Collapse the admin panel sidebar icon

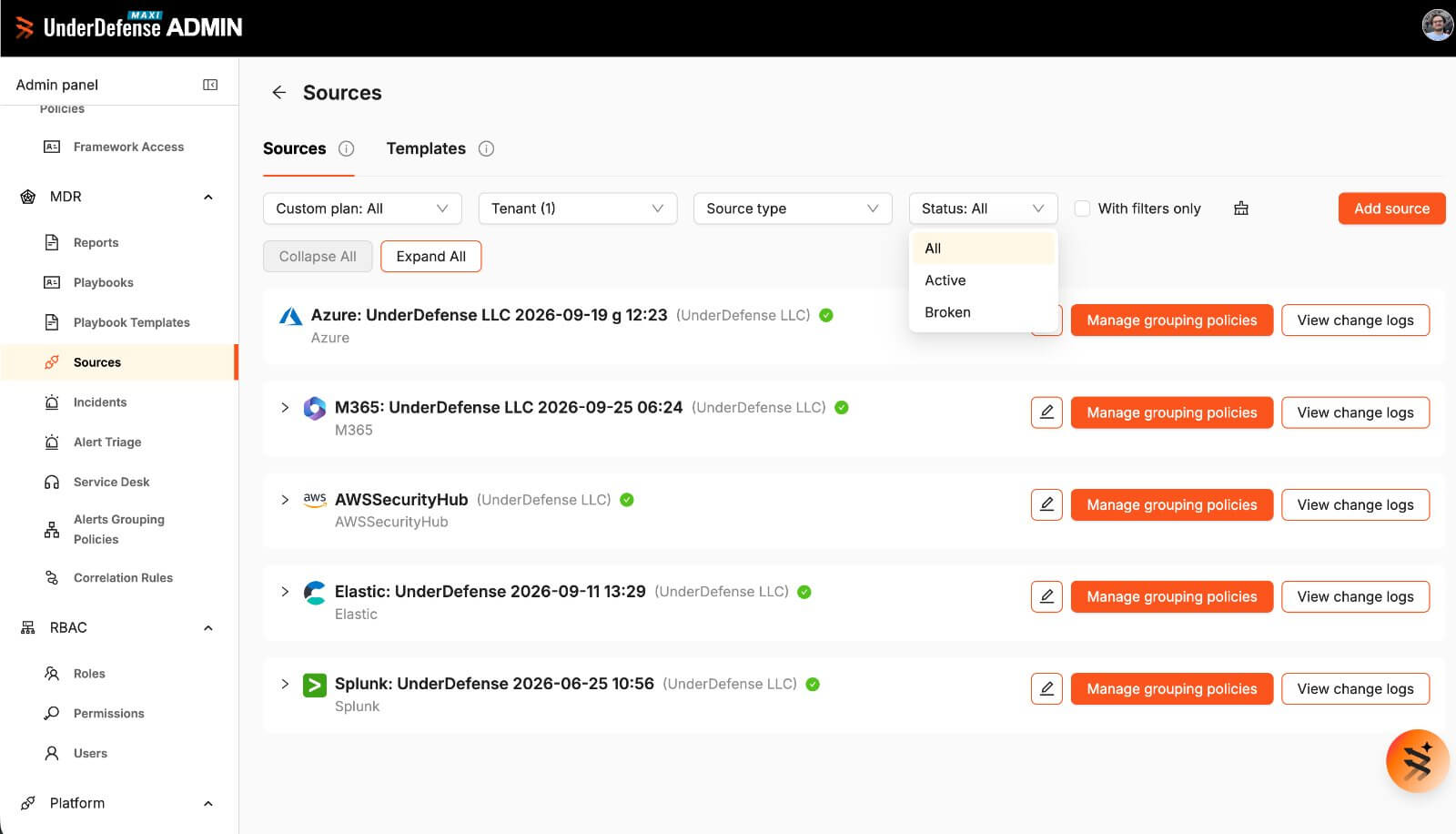tap(210, 85)
